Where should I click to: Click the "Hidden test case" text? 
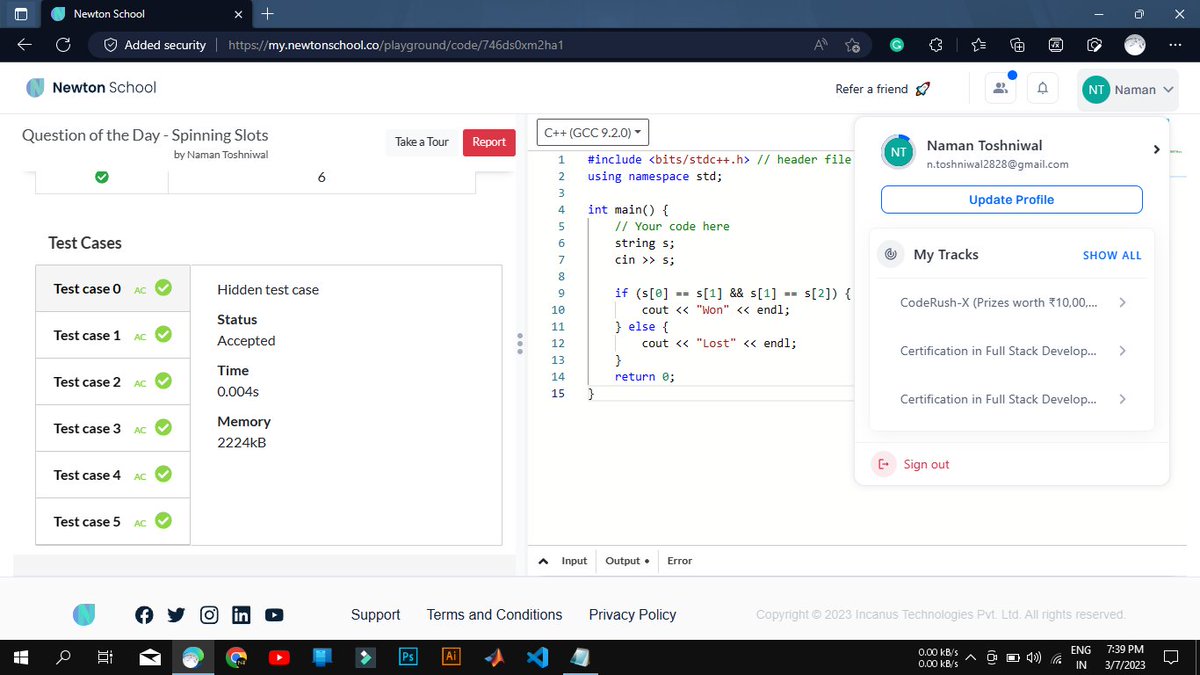coord(268,290)
